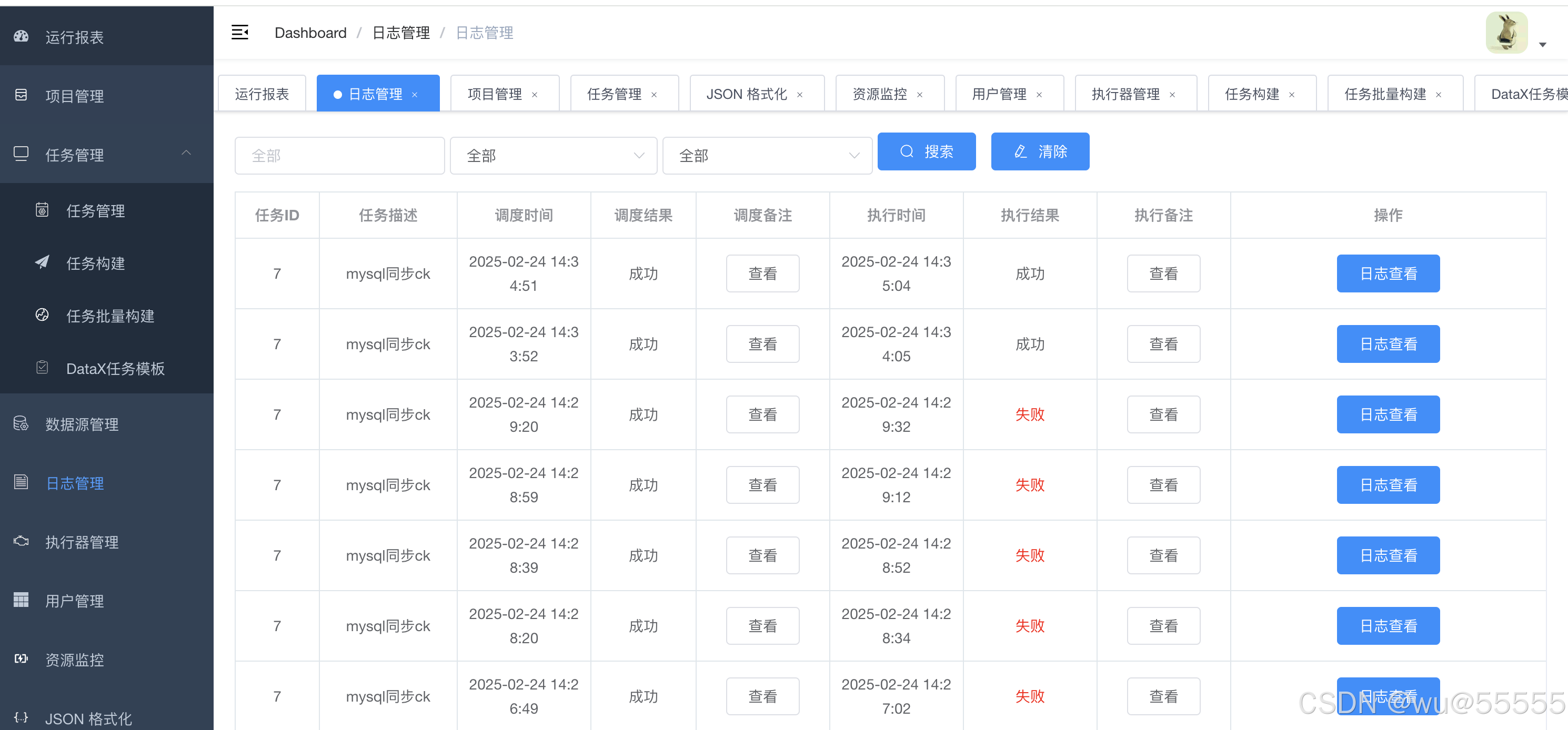The height and width of the screenshot is (730, 1568).
Task: Open the middle 全部 filter dropdown
Action: 554,156
